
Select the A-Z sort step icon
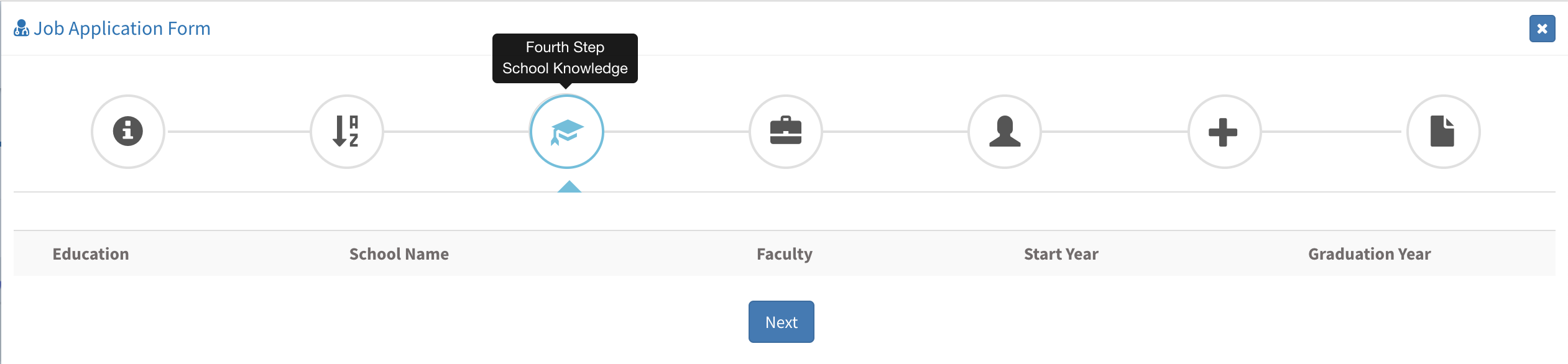(347, 132)
